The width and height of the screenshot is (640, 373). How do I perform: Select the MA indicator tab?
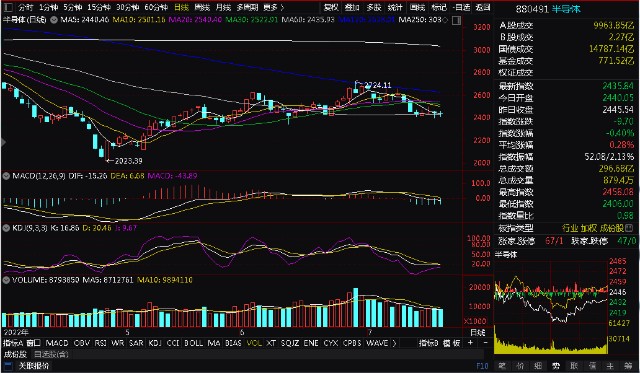click(214, 343)
